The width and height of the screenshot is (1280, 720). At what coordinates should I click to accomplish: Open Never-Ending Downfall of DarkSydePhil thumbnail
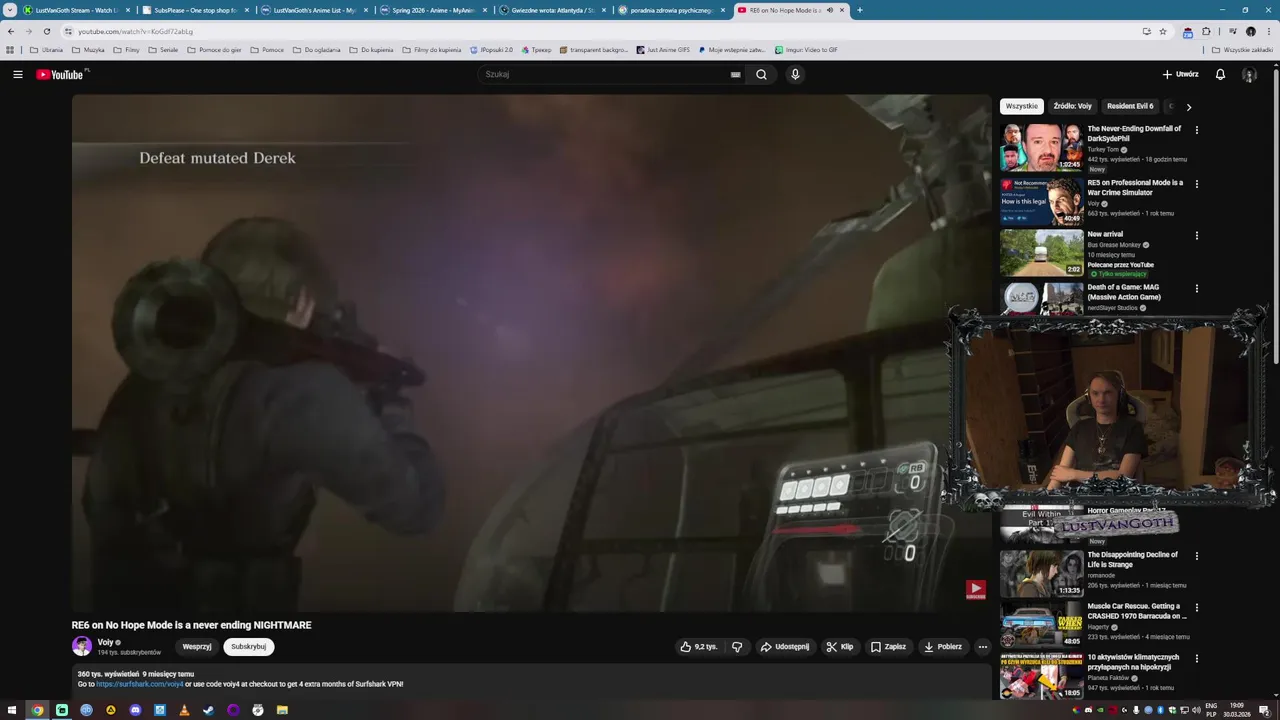tap(1041, 147)
